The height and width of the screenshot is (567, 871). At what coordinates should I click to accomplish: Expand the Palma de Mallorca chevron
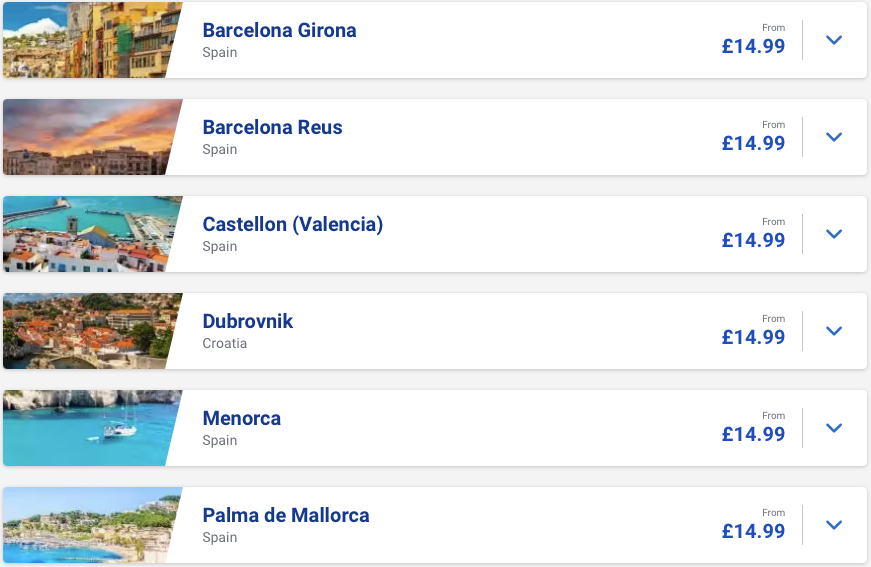coord(834,525)
